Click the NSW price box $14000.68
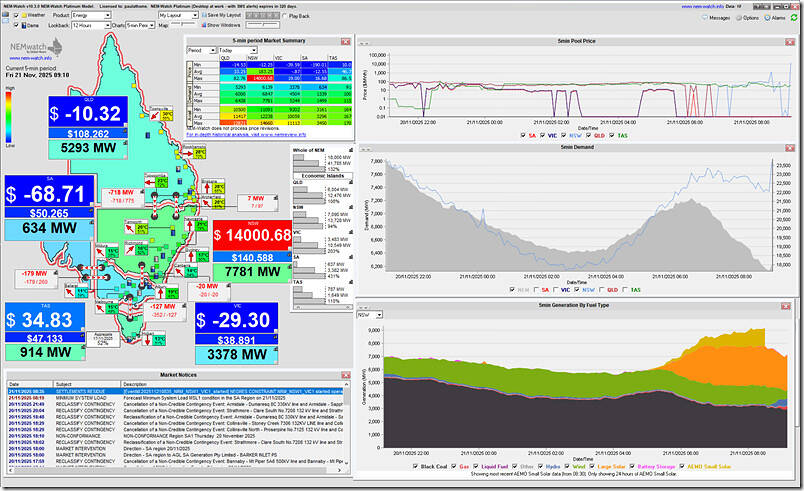Viewport: 804px width, 491px height. click(252, 235)
